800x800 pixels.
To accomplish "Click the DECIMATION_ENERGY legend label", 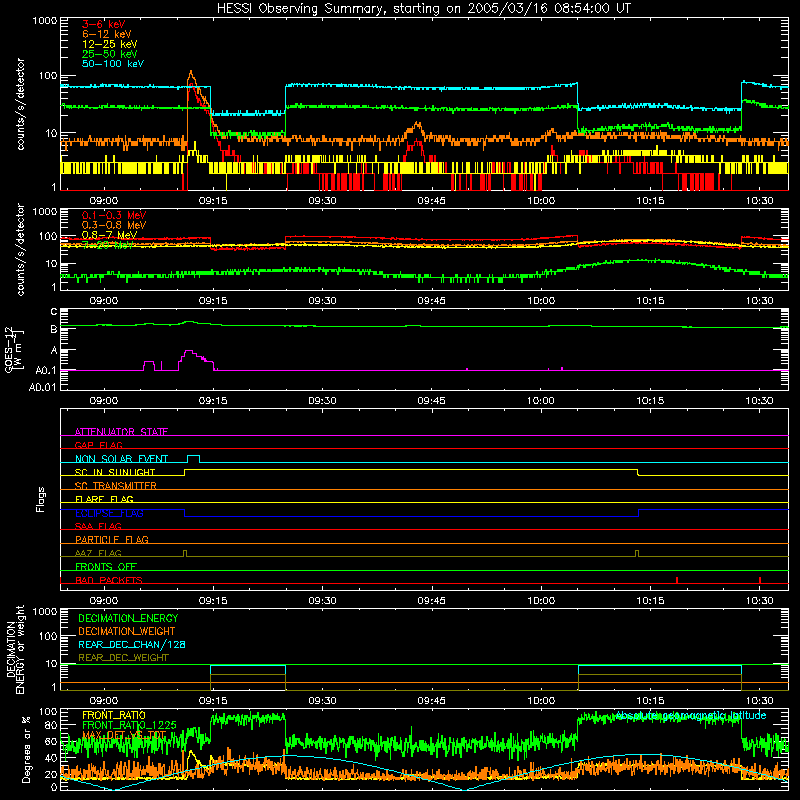I will coord(128,618).
